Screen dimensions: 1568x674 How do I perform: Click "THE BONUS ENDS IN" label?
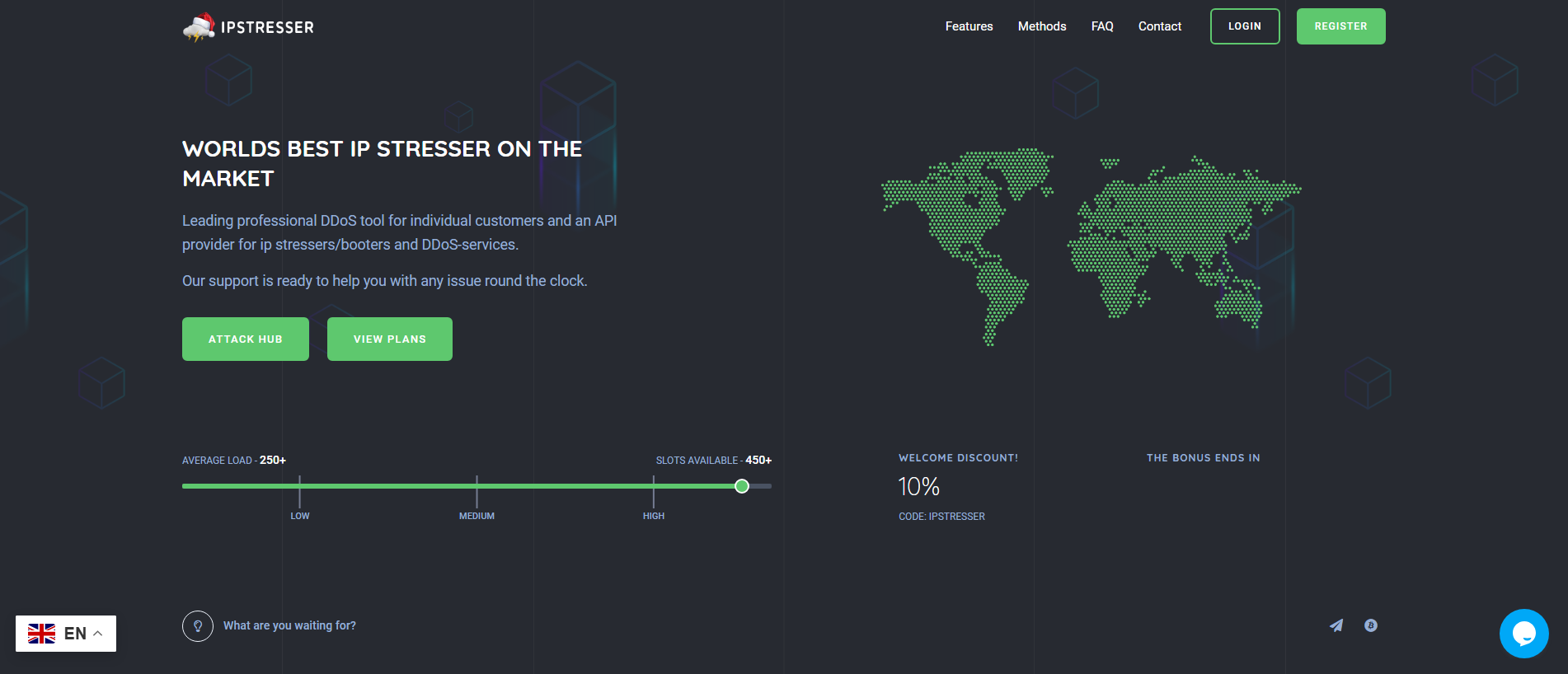(1203, 458)
